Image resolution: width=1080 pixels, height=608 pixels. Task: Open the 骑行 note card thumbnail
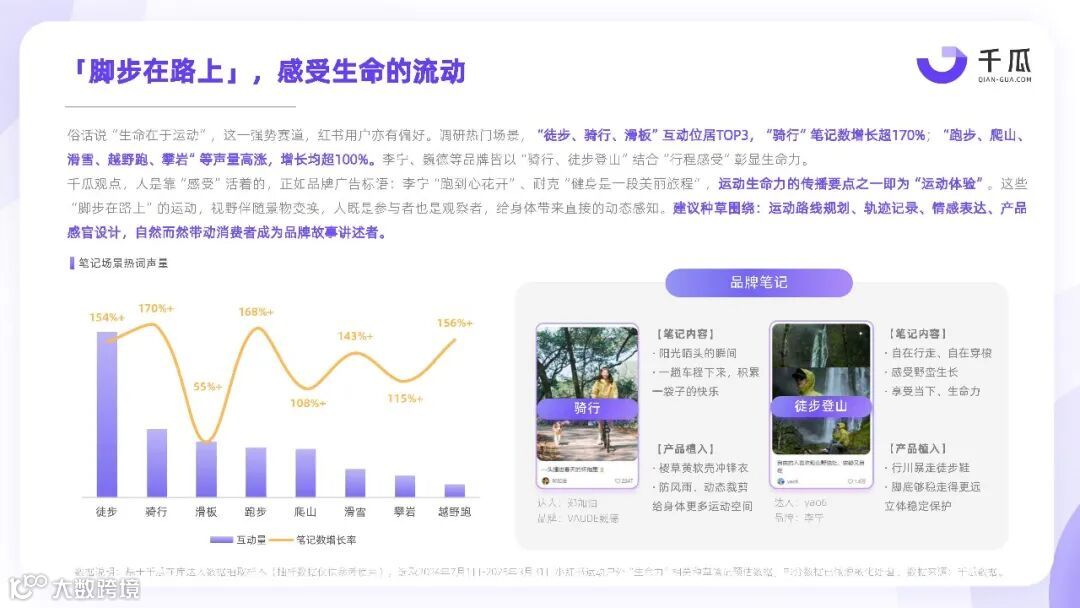pyautogui.click(x=585, y=370)
